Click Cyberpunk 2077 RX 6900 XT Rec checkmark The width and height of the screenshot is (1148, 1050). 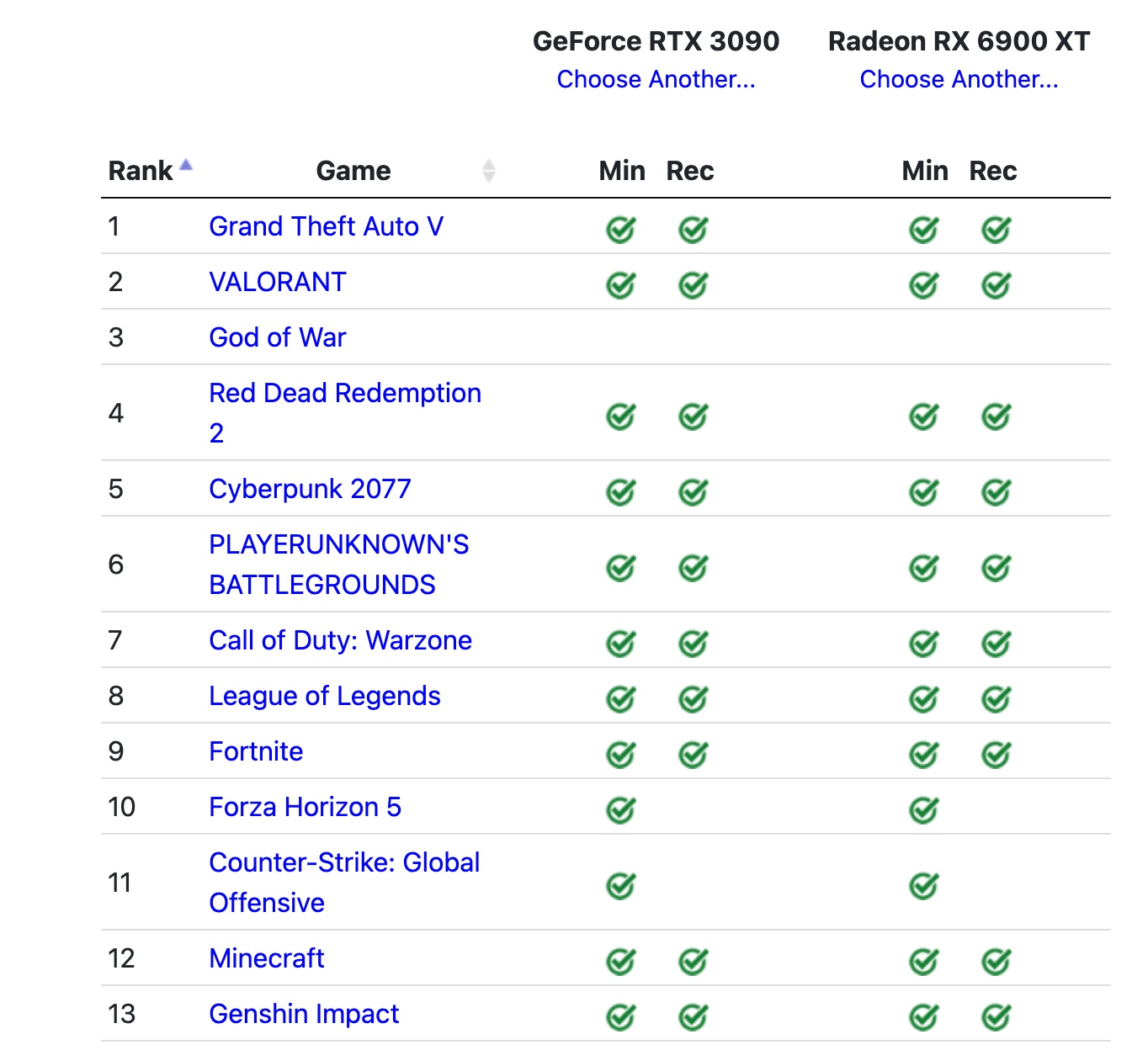[x=997, y=491]
